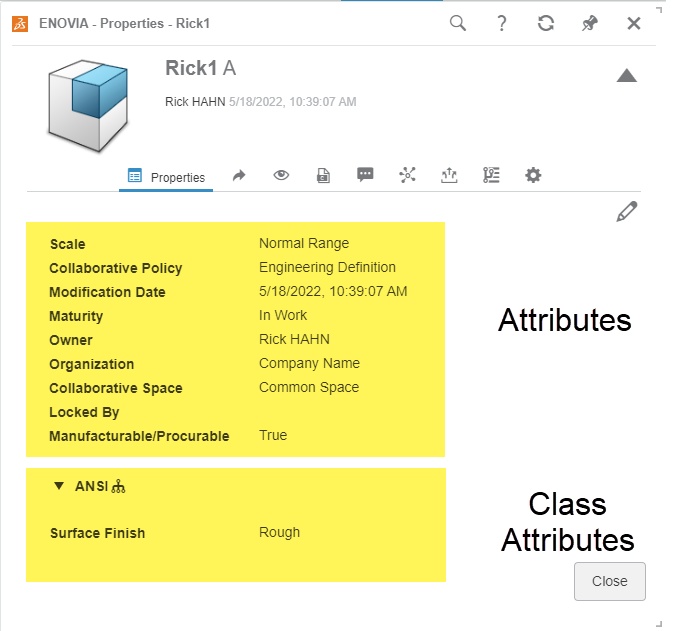Select the Normal Range scale value
The image size is (697, 631).
(x=304, y=244)
